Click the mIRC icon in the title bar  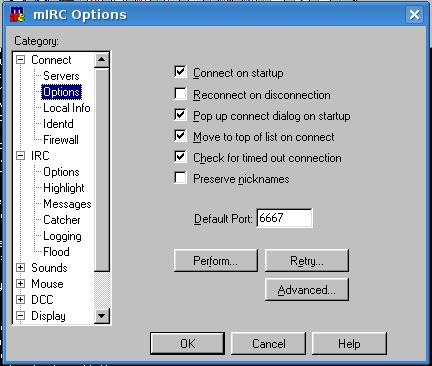(x=17, y=14)
